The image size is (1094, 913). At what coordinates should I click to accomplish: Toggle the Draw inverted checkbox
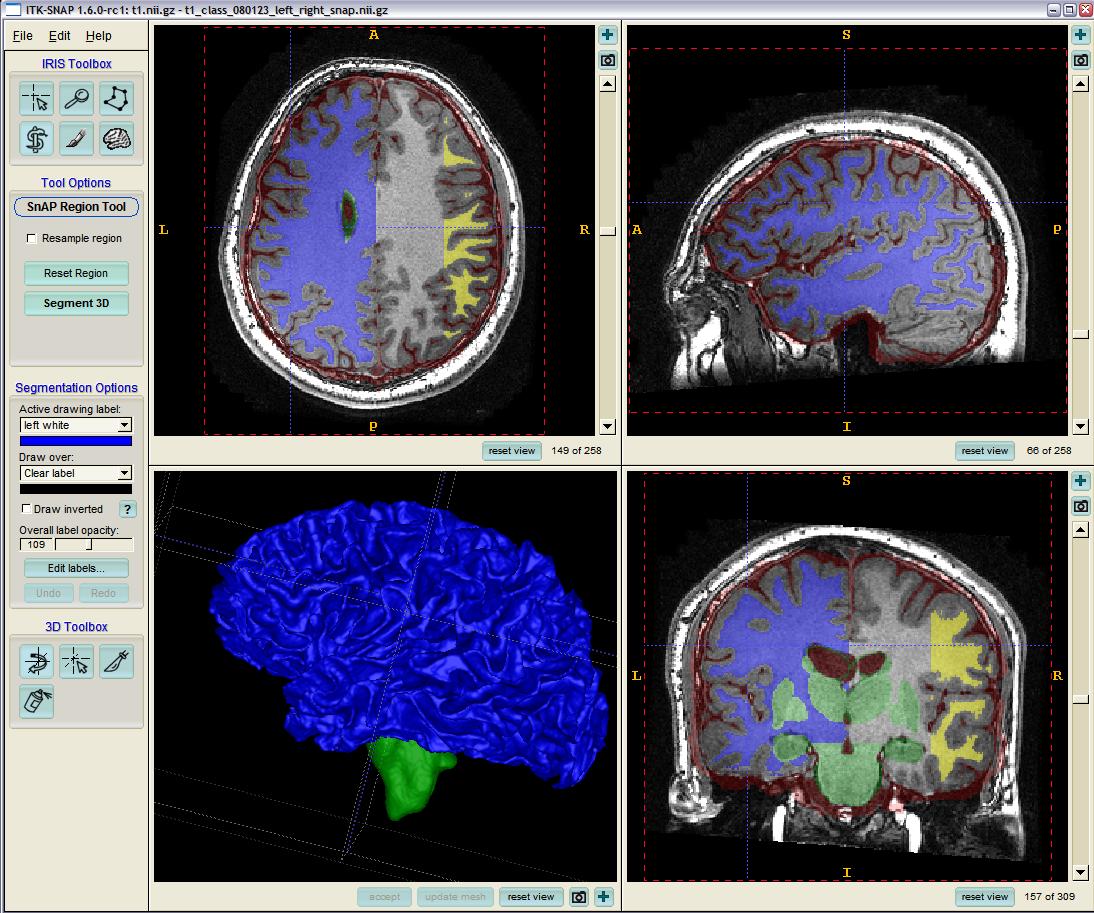[x=27, y=509]
